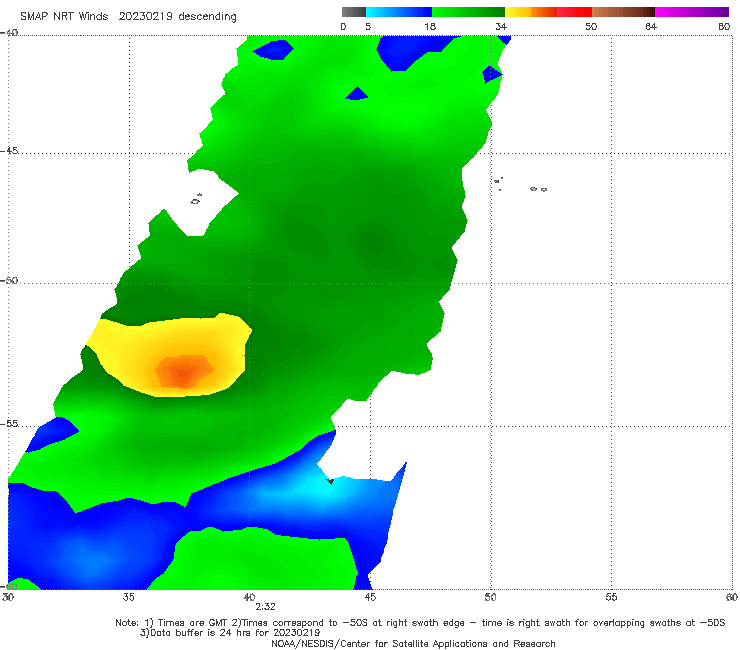This screenshot has height=650, width=740.
Task: Click the yellow-orange segment of the color bar
Action: point(530,12)
